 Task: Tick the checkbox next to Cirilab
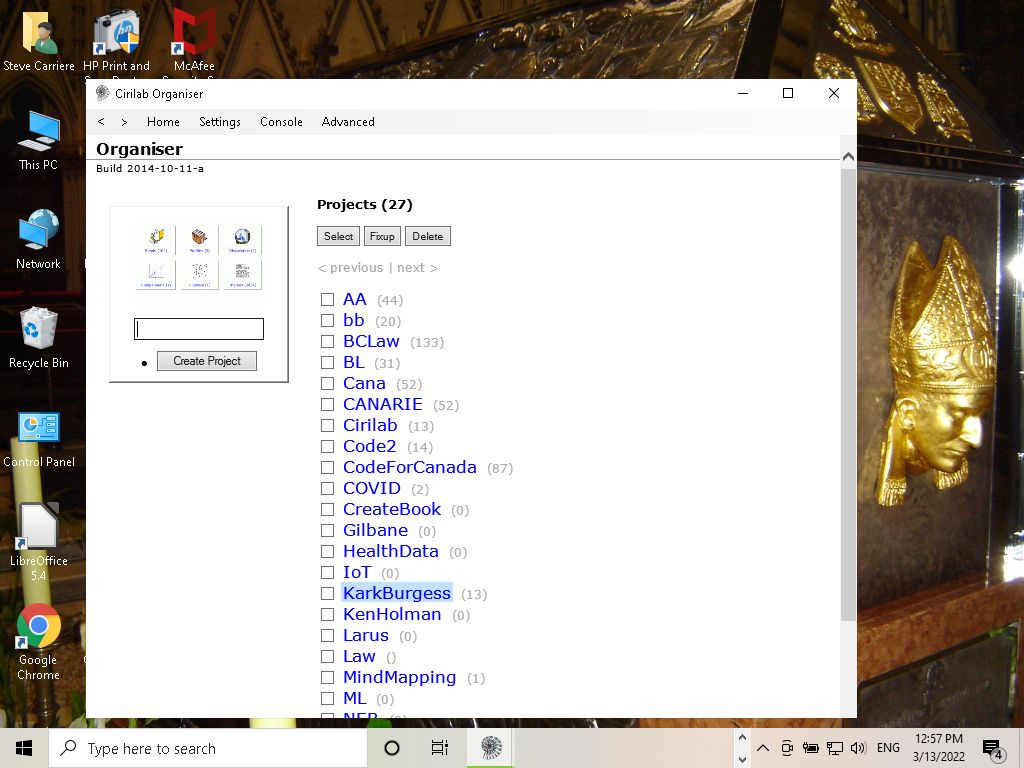327,425
